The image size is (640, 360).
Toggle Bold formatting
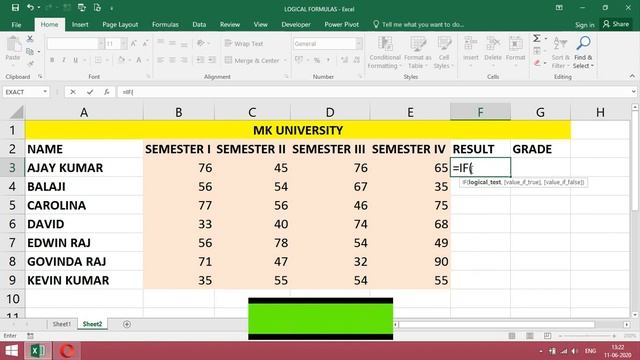click(x=52, y=60)
